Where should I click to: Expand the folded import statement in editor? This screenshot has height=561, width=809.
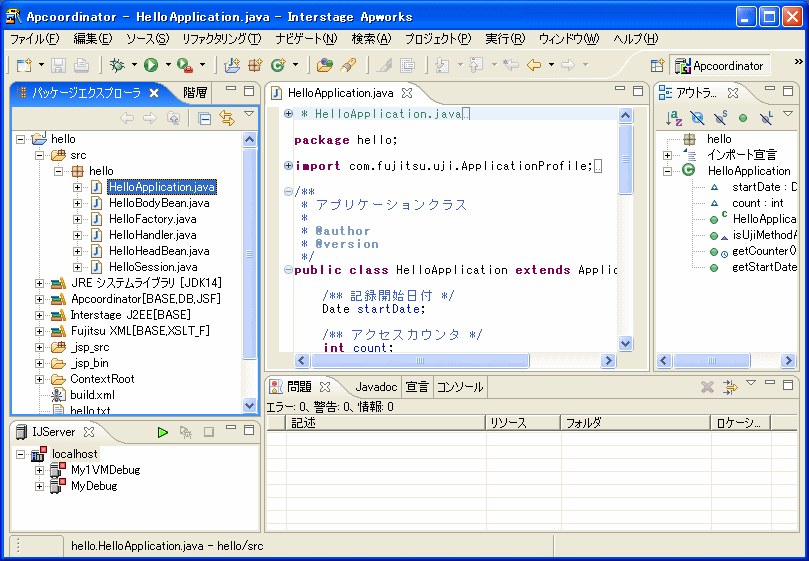(x=288, y=166)
